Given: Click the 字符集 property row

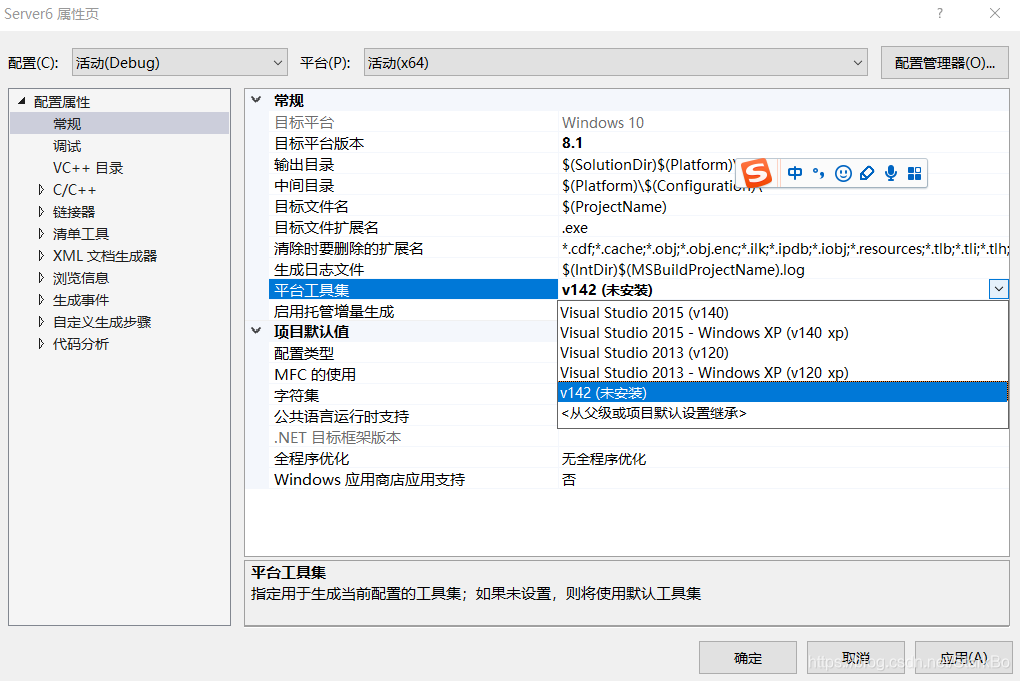Looking at the screenshot, I should [x=413, y=395].
